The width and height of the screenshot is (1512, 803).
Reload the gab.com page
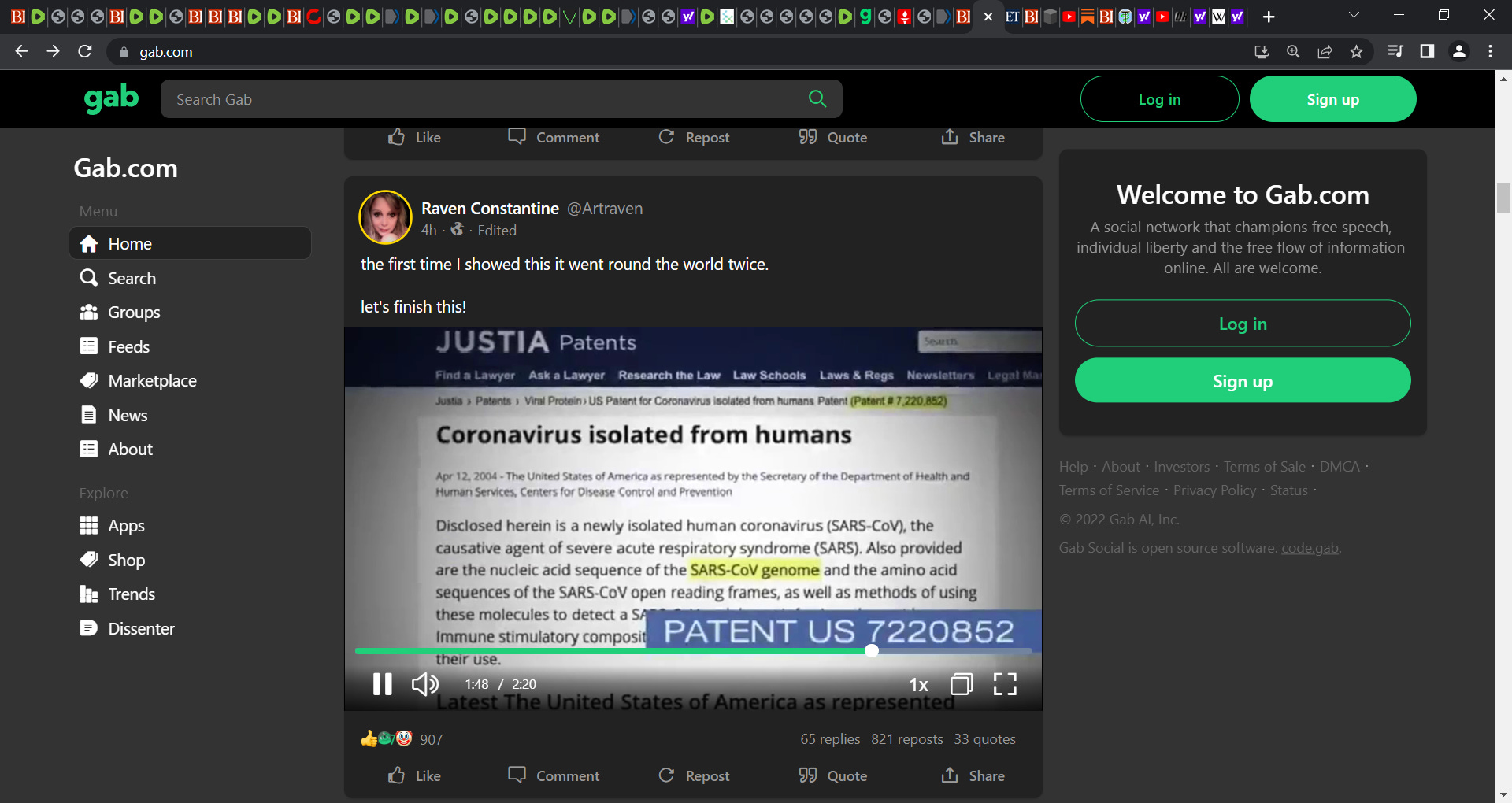tap(85, 51)
